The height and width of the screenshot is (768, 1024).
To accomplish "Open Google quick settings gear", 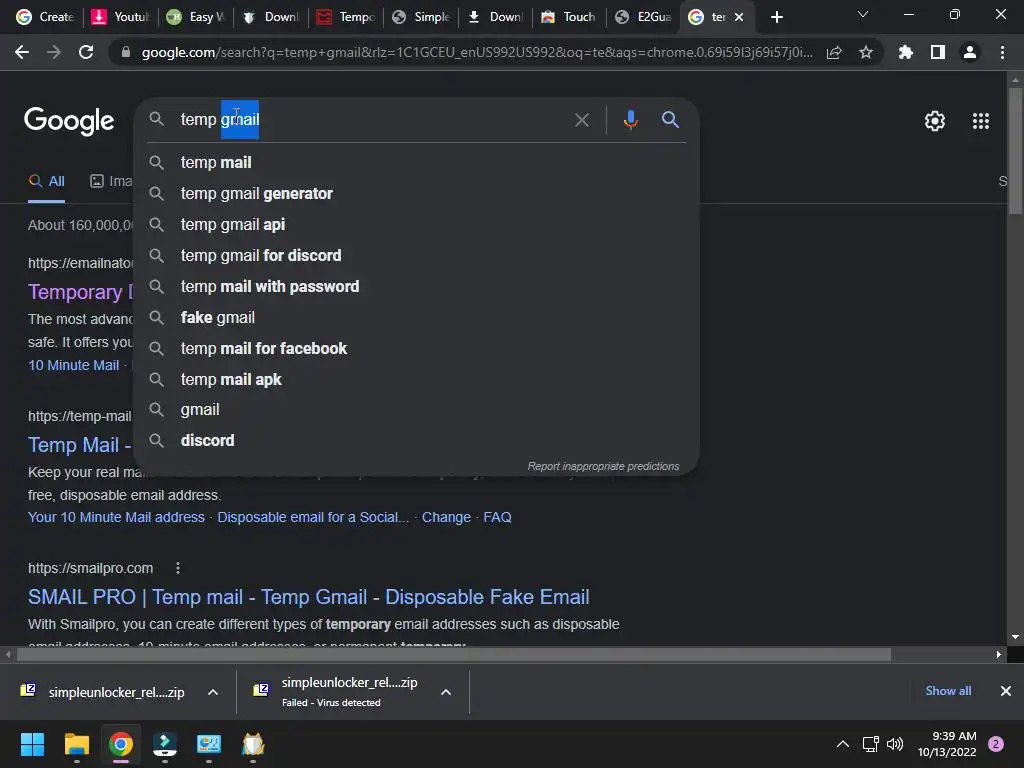I will 935,121.
